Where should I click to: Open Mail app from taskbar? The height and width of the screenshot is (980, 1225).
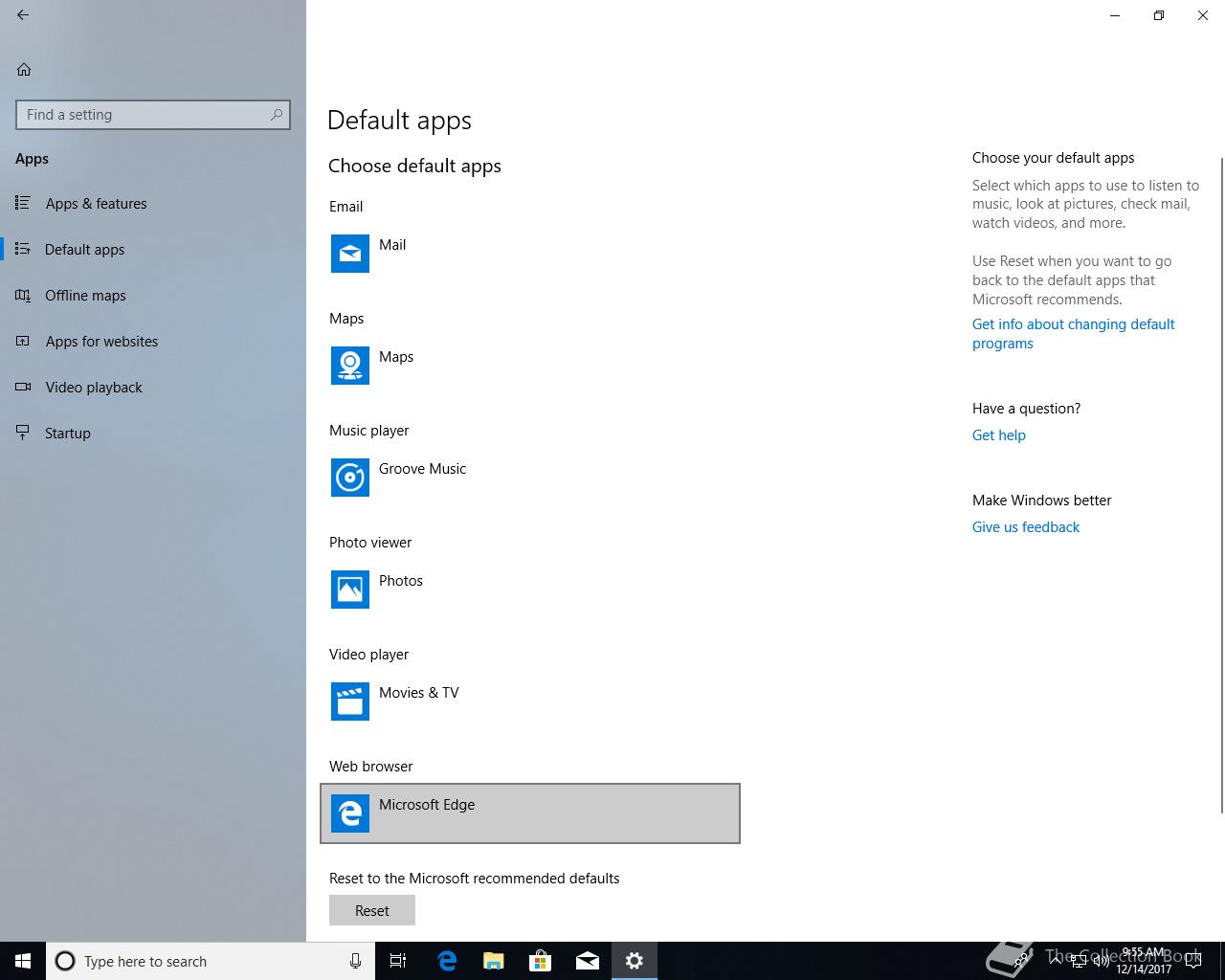click(x=588, y=961)
